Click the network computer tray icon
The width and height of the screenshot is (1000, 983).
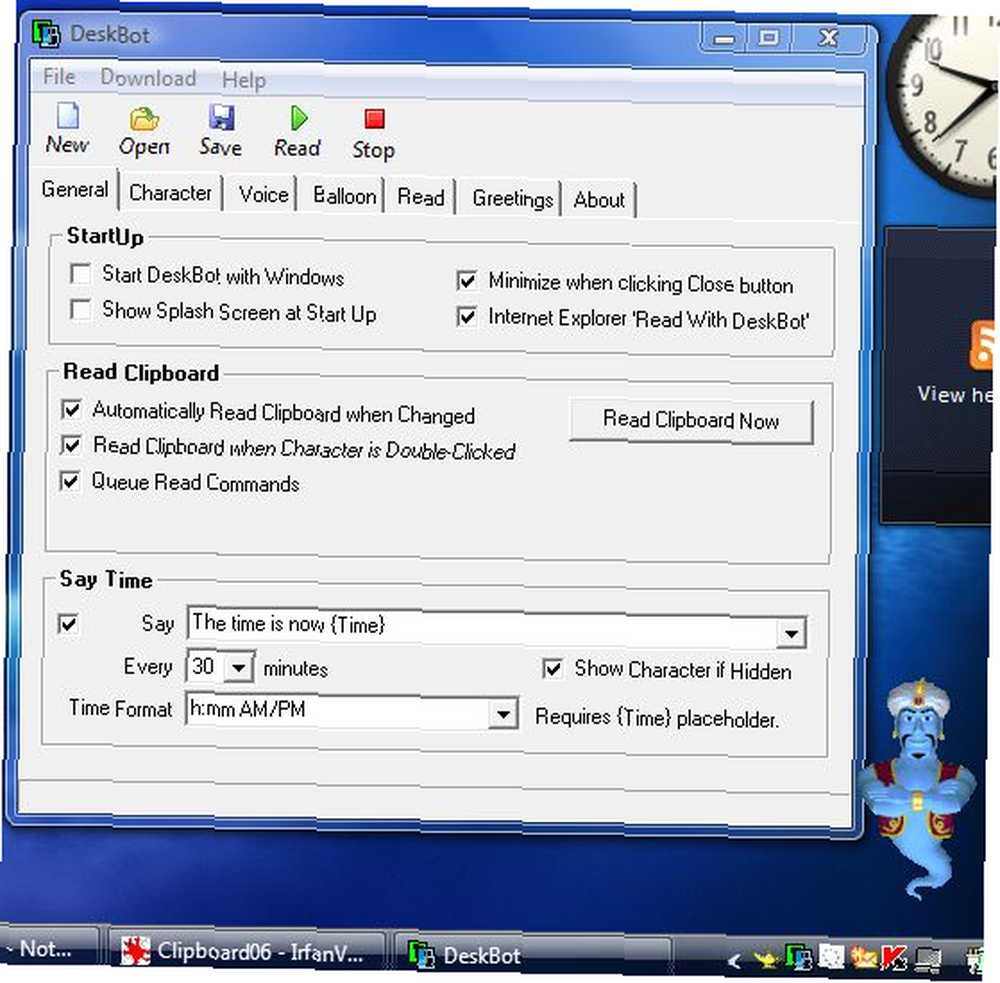[x=927, y=959]
